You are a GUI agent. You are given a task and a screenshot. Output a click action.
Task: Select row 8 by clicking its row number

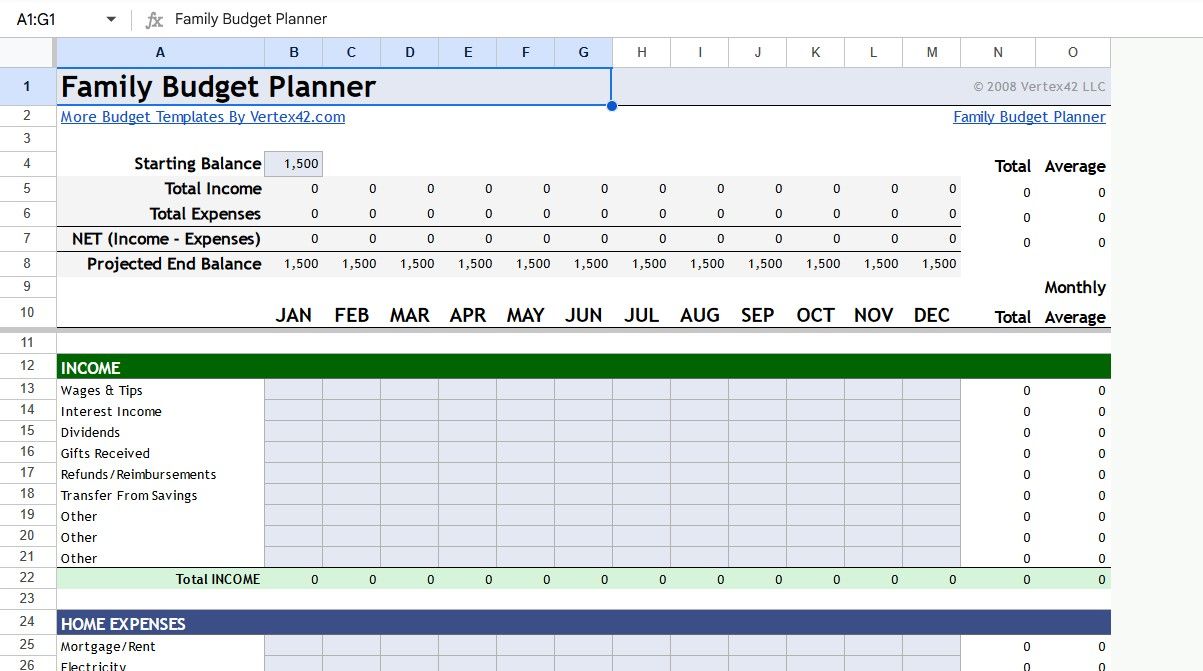27,263
